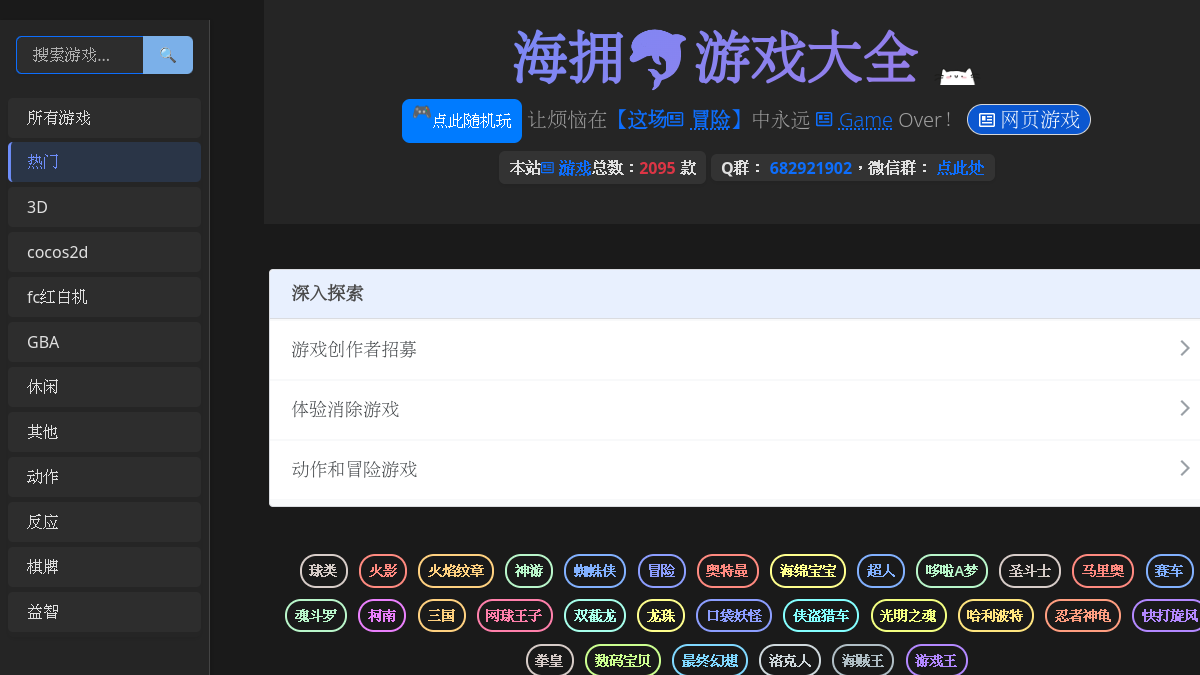Open the fc红白机 category
Image resolution: width=1200 pixels, height=675 pixels.
coord(105,297)
